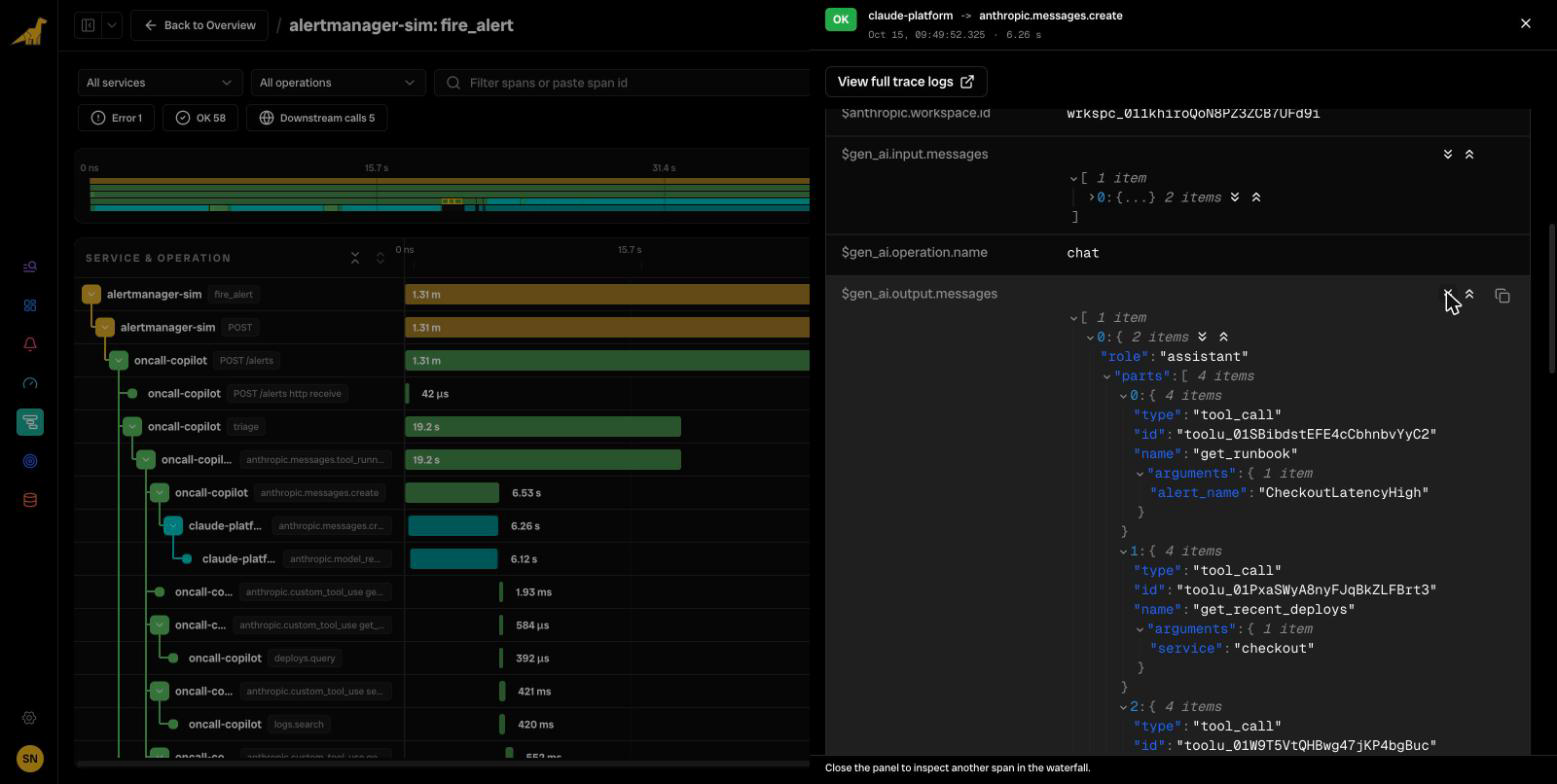This screenshot has height=784, width=1557.
Task: Open the alerts bell icon in sidebar
Action: tap(30, 345)
